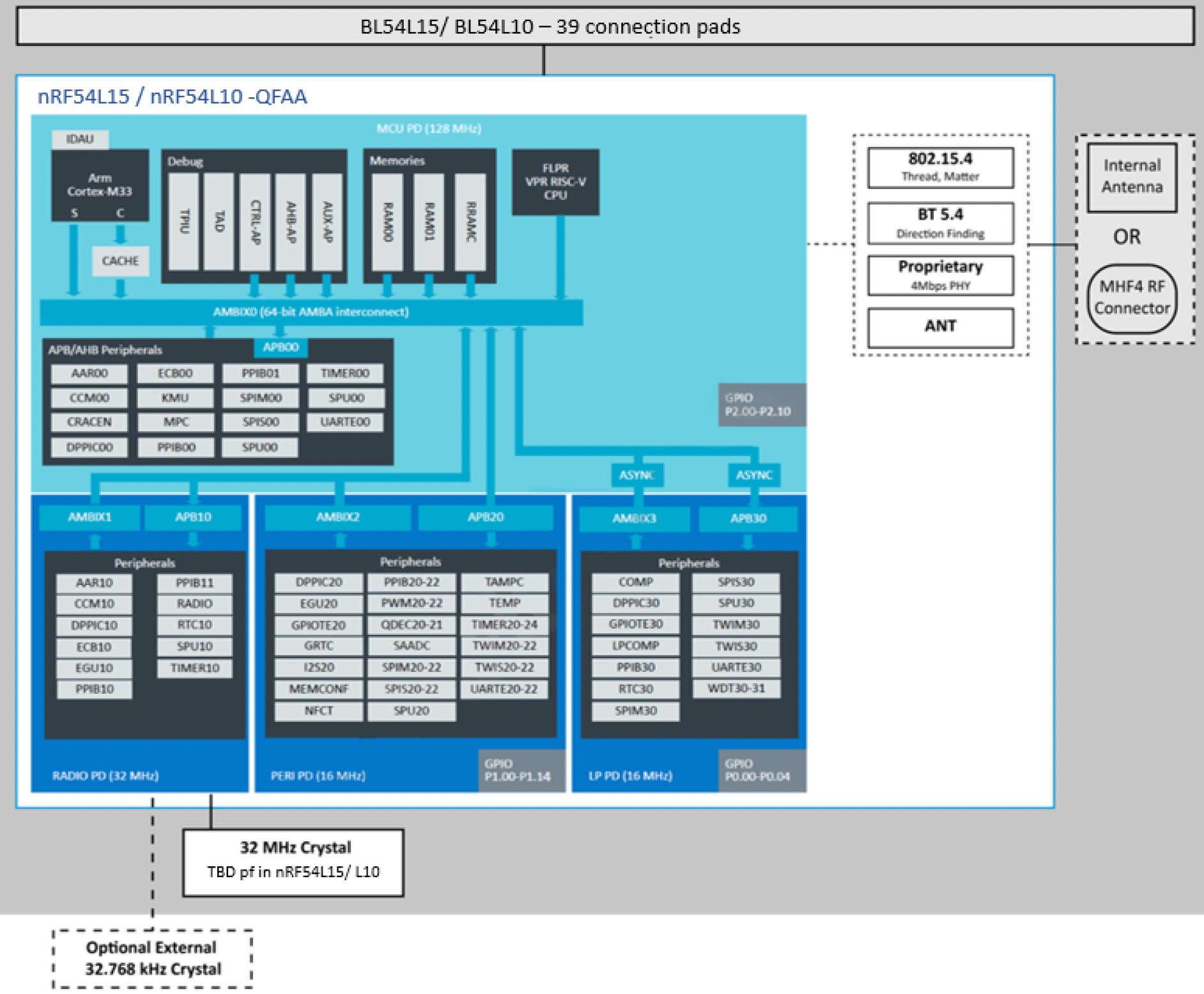Click the Internal Antenna box
Screen dimensions: 1204x994
coord(1132,176)
